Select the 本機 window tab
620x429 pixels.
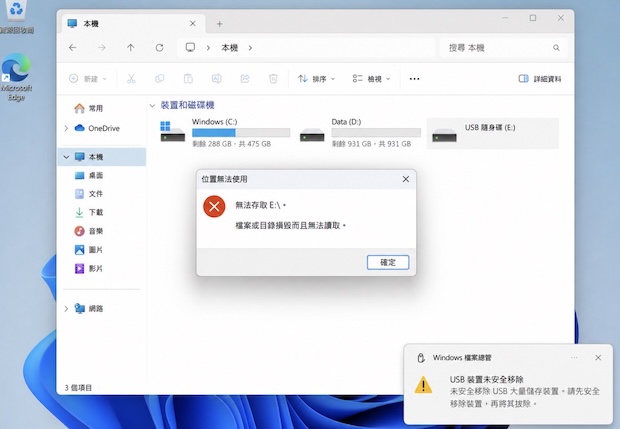click(x=132, y=24)
